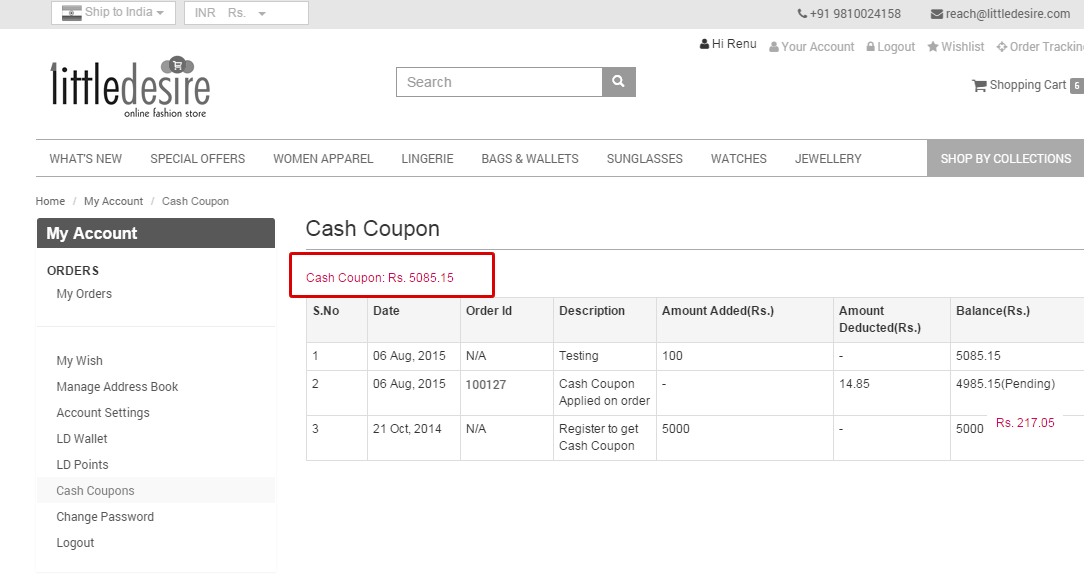The height and width of the screenshot is (576, 1084).
Task: Open the Shopping Cart link
Action: pos(1028,85)
